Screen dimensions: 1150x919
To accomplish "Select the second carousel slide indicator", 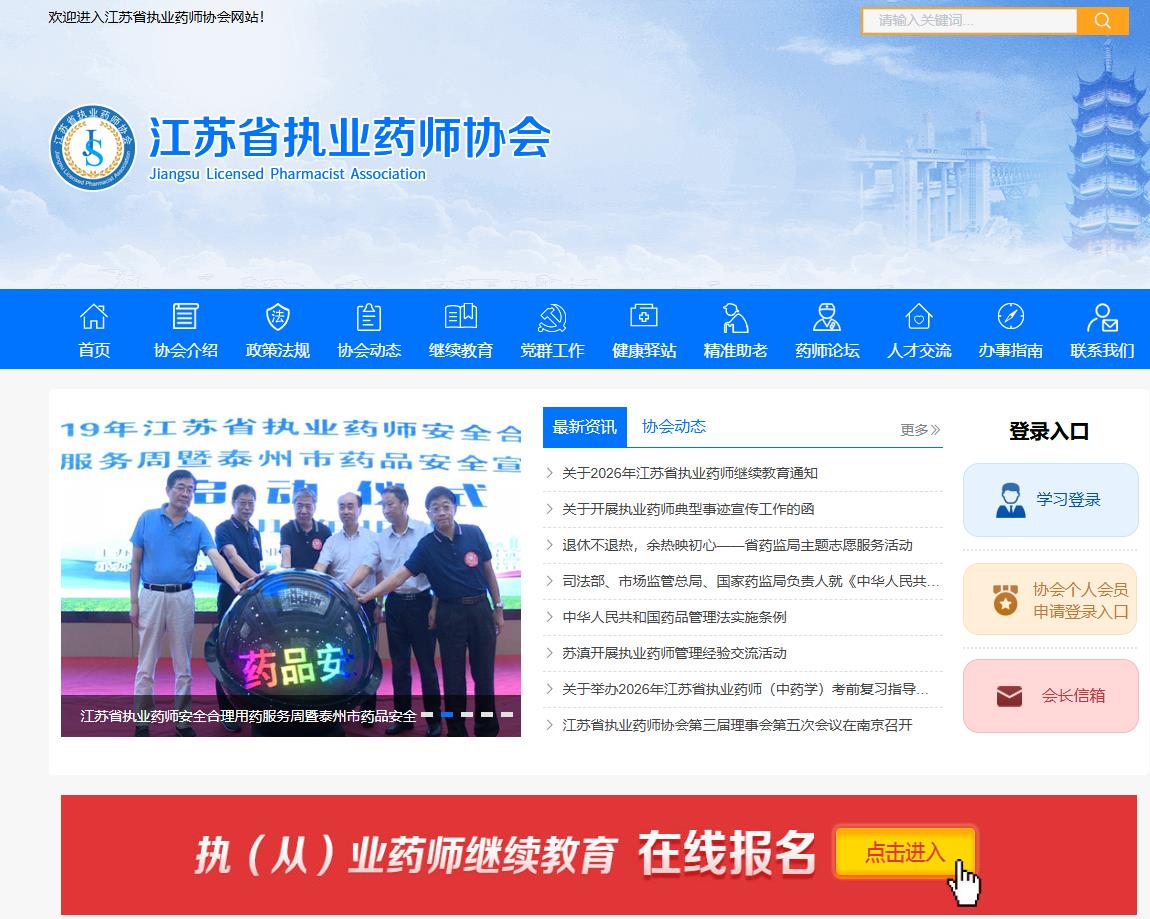I will 447,714.
